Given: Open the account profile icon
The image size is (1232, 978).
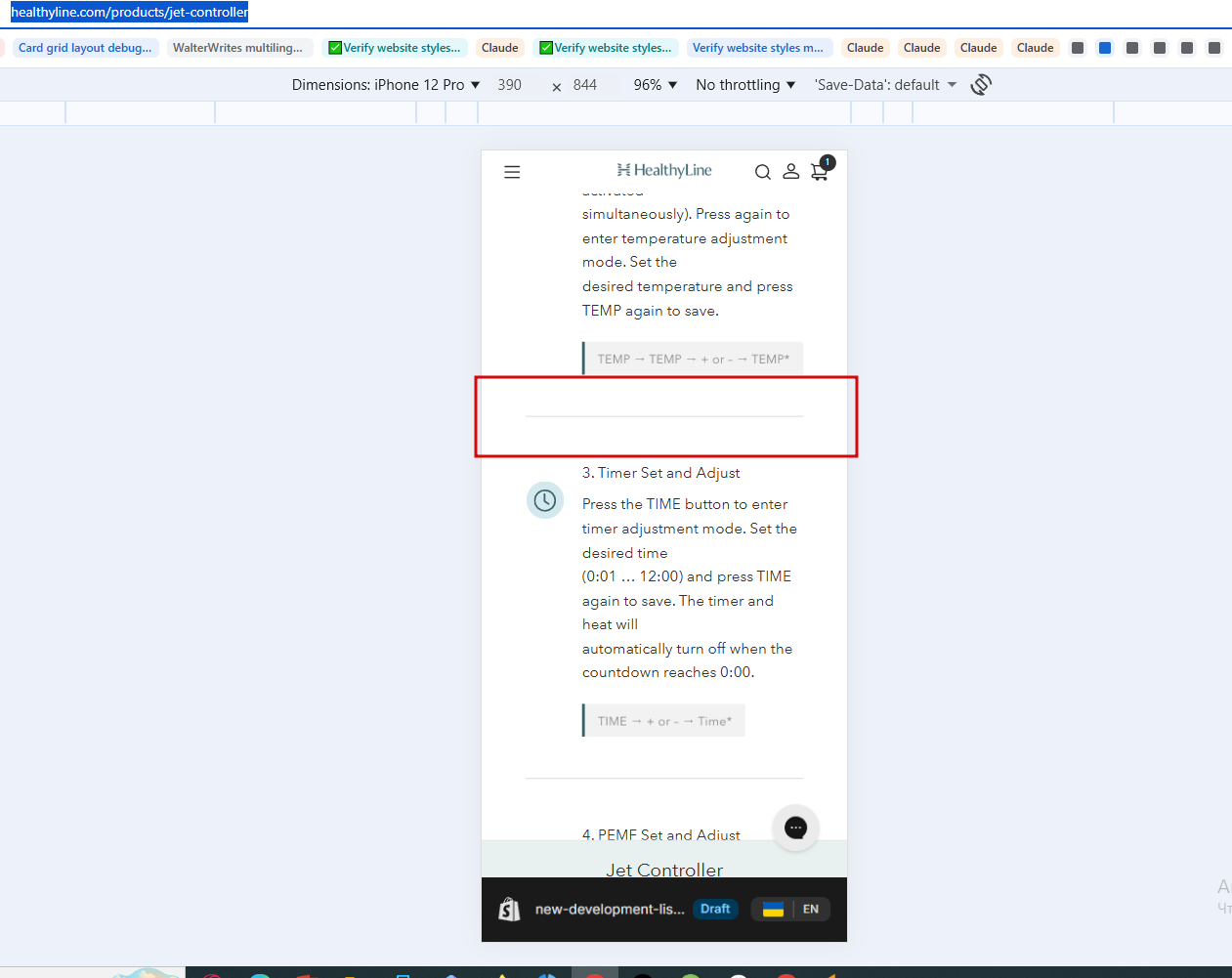Looking at the screenshot, I should [x=791, y=171].
